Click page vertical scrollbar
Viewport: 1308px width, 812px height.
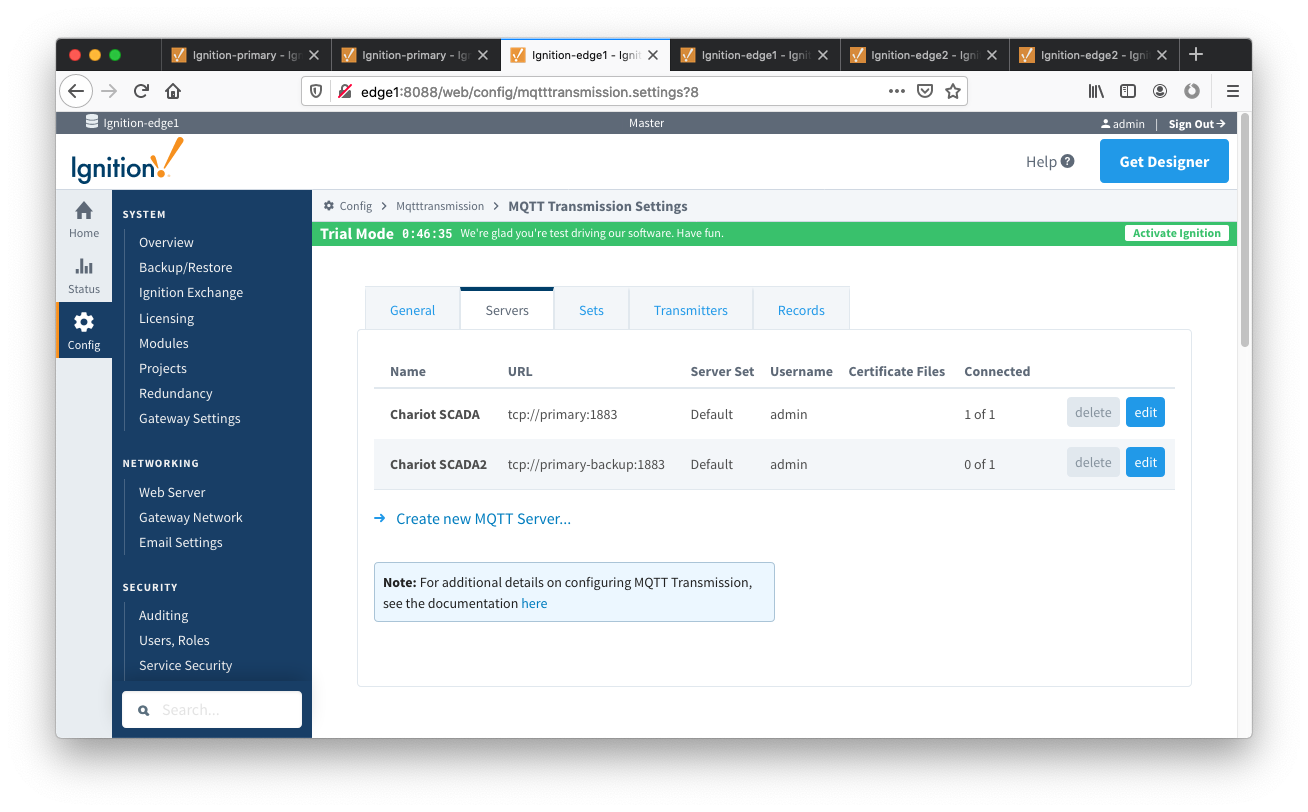coord(1244,230)
